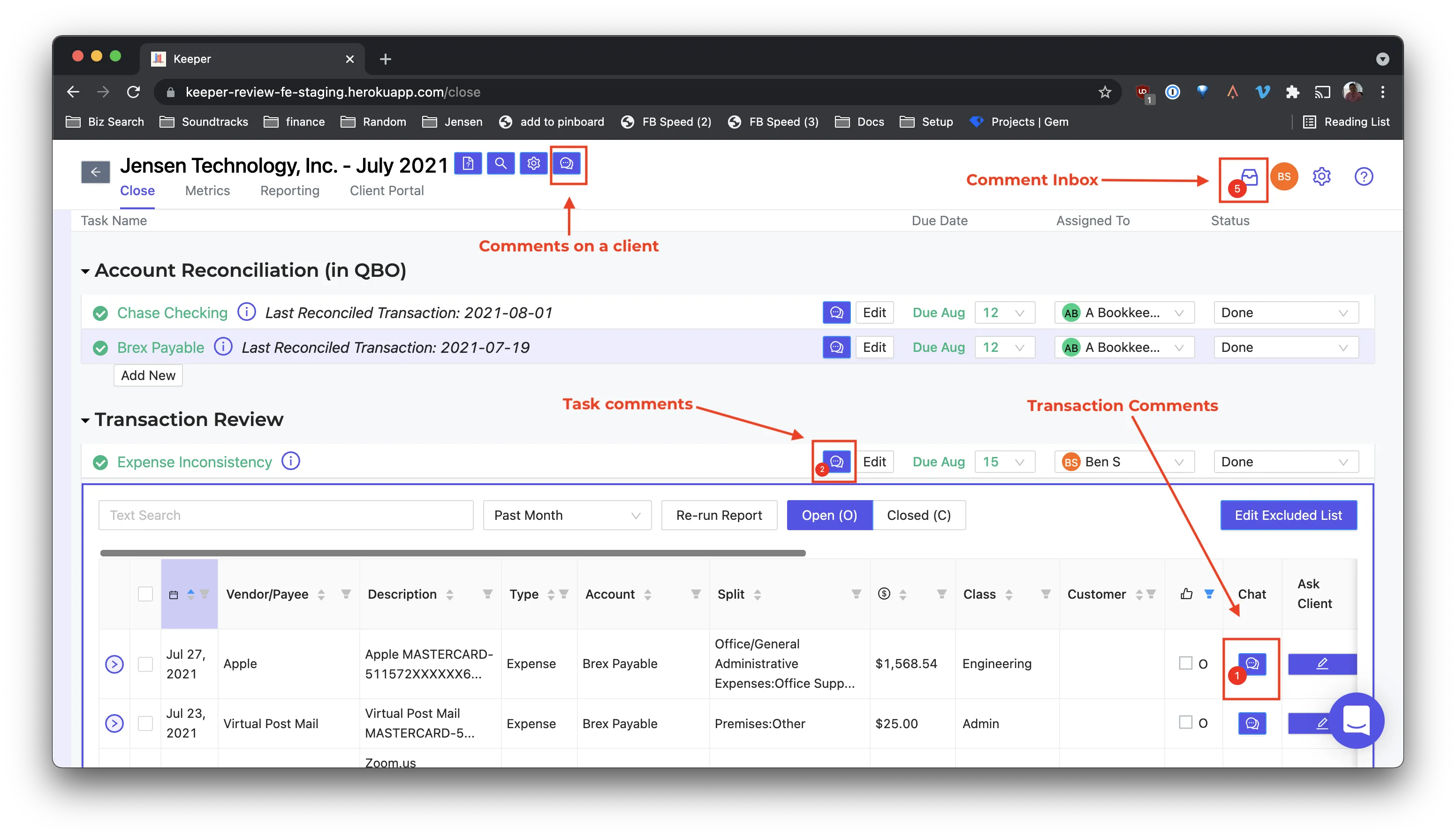Open Chase Checking task comments
1456x837 pixels.
click(x=836, y=313)
